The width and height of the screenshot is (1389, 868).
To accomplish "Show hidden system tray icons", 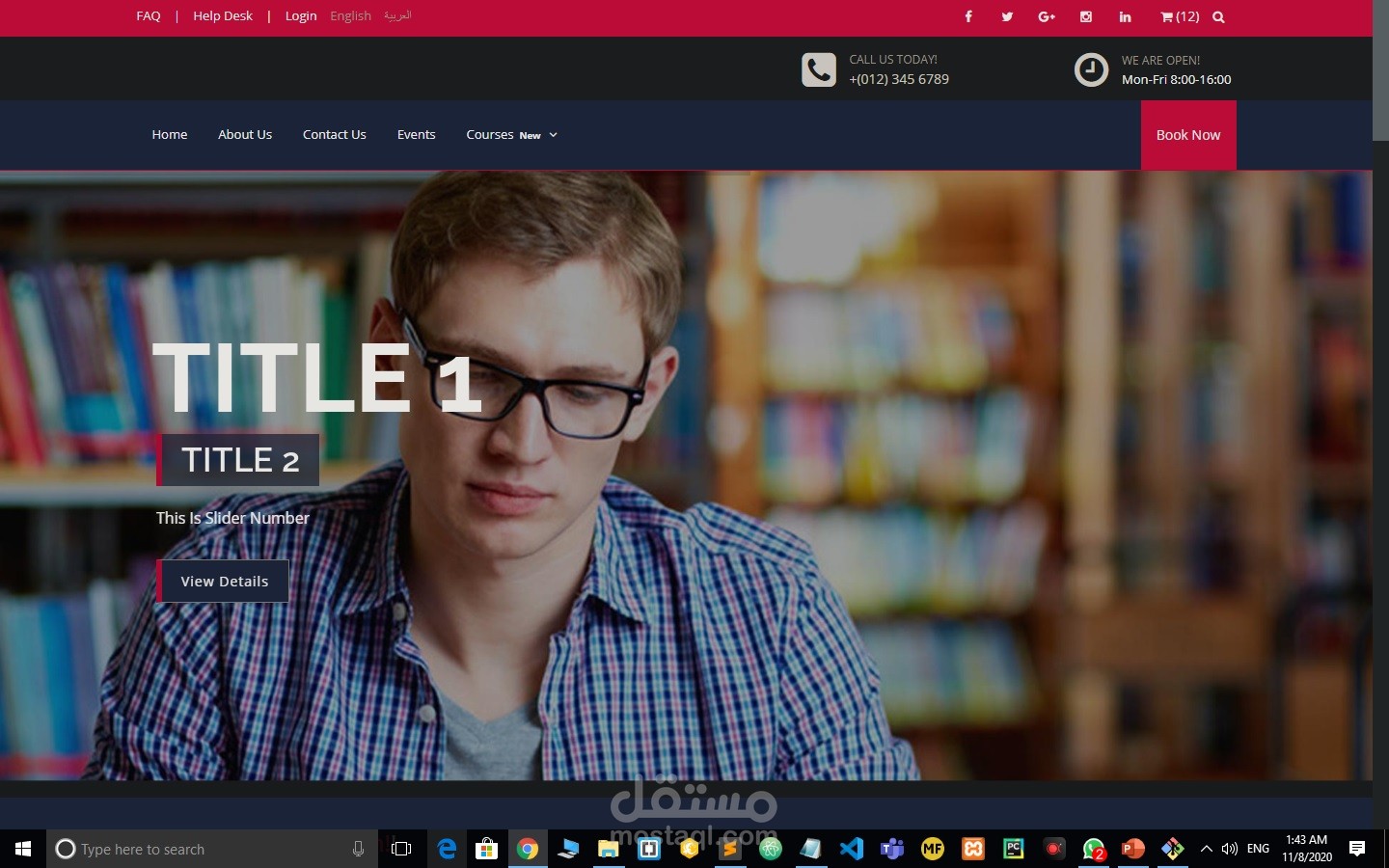I will click(1206, 849).
